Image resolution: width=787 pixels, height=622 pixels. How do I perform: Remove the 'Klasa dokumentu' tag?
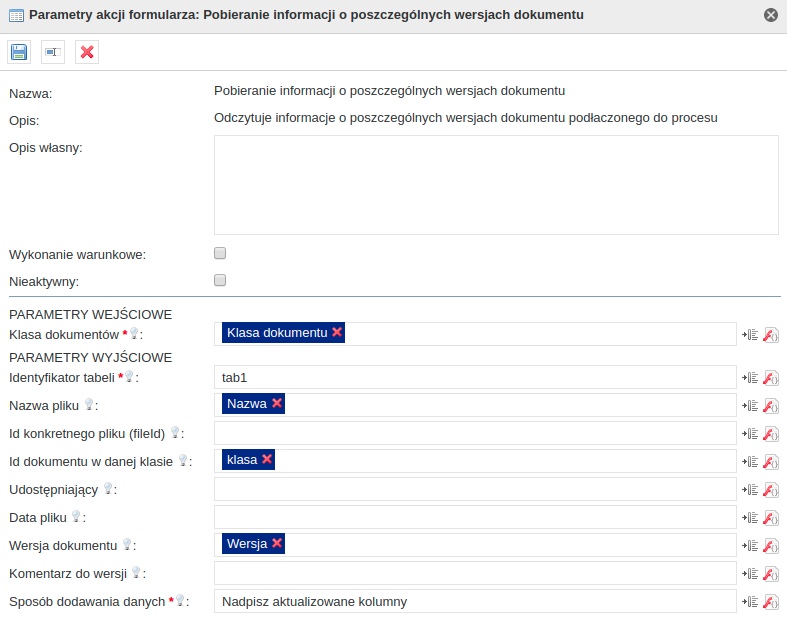[x=337, y=332]
